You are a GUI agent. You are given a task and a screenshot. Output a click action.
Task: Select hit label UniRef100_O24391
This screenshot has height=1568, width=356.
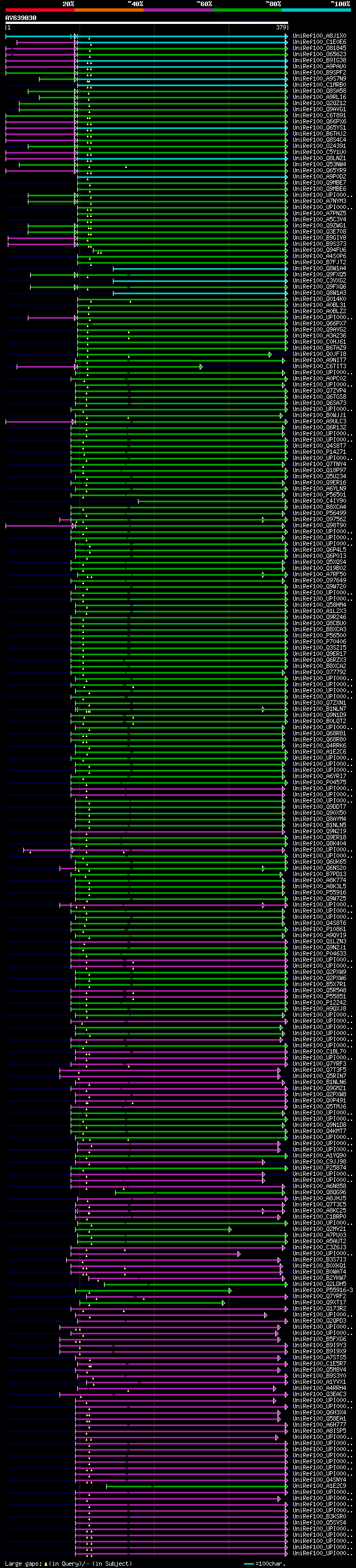tap(319, 146)
